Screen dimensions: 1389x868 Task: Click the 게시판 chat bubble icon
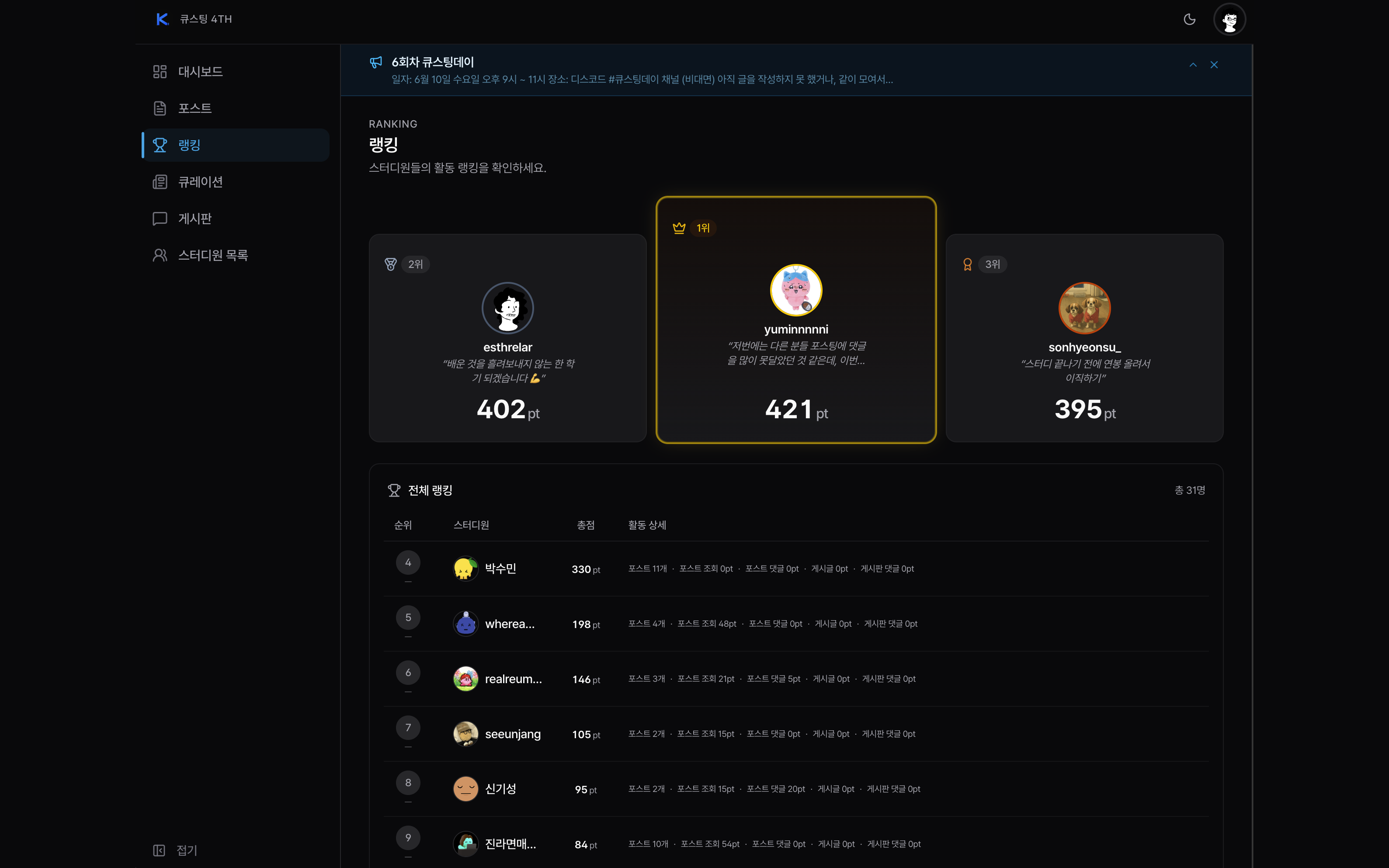tap(160, 219)
